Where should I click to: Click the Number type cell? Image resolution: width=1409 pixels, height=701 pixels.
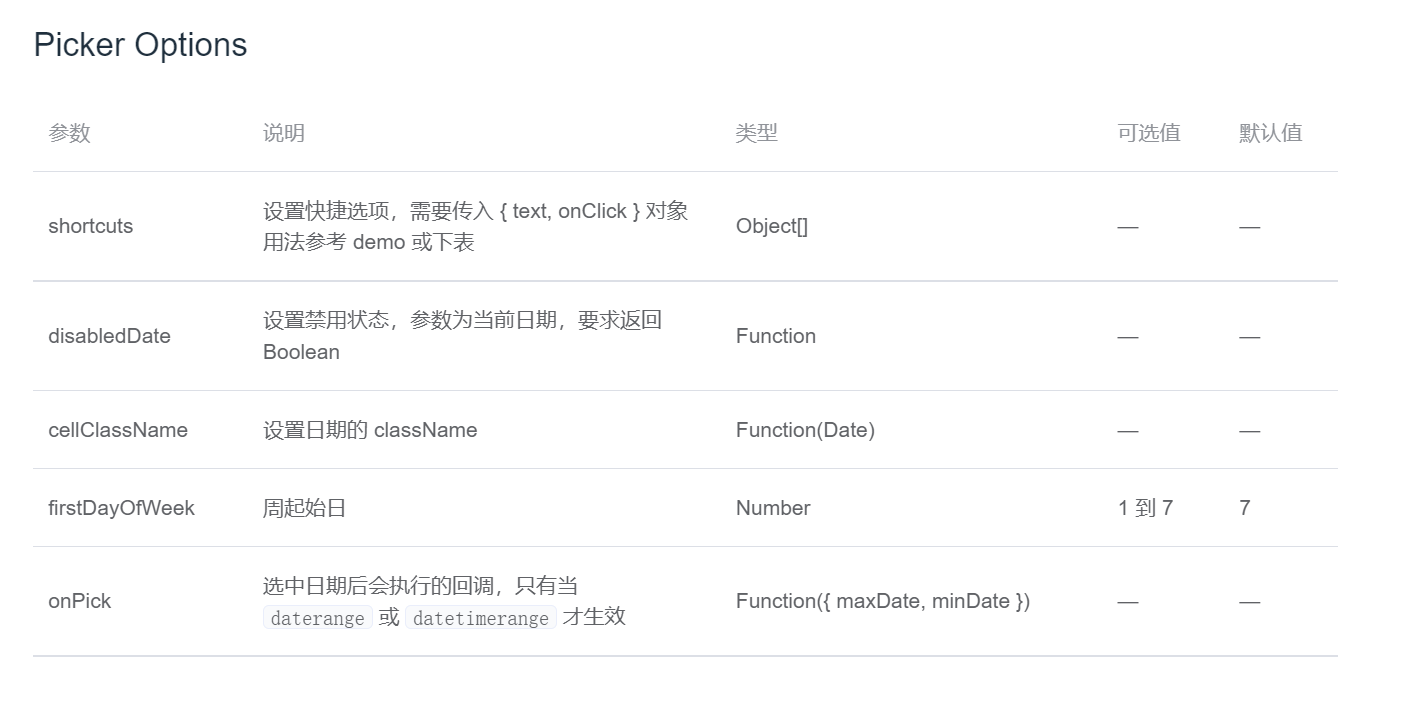773,508
